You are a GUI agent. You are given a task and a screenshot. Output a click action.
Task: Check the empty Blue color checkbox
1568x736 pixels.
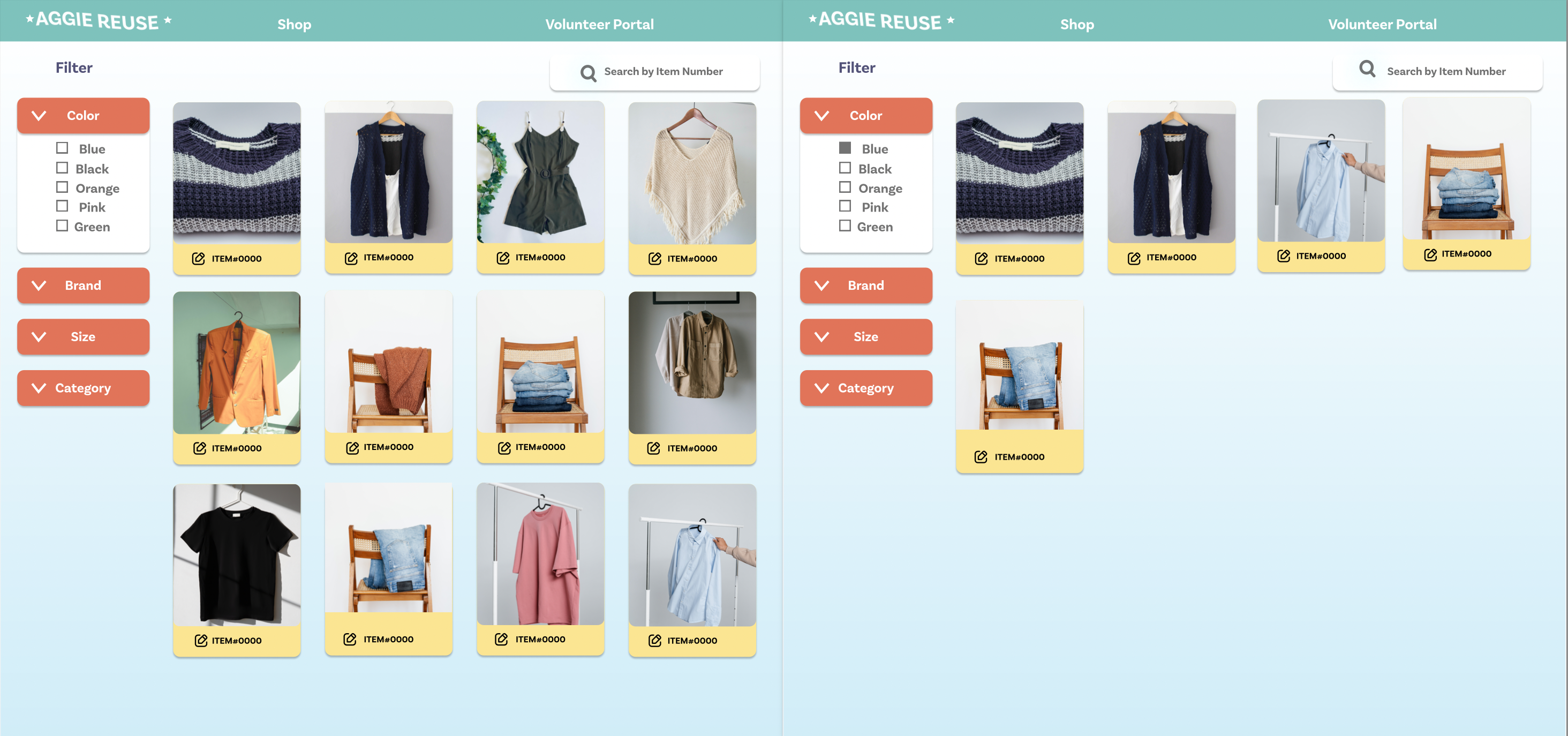(62, 148)
